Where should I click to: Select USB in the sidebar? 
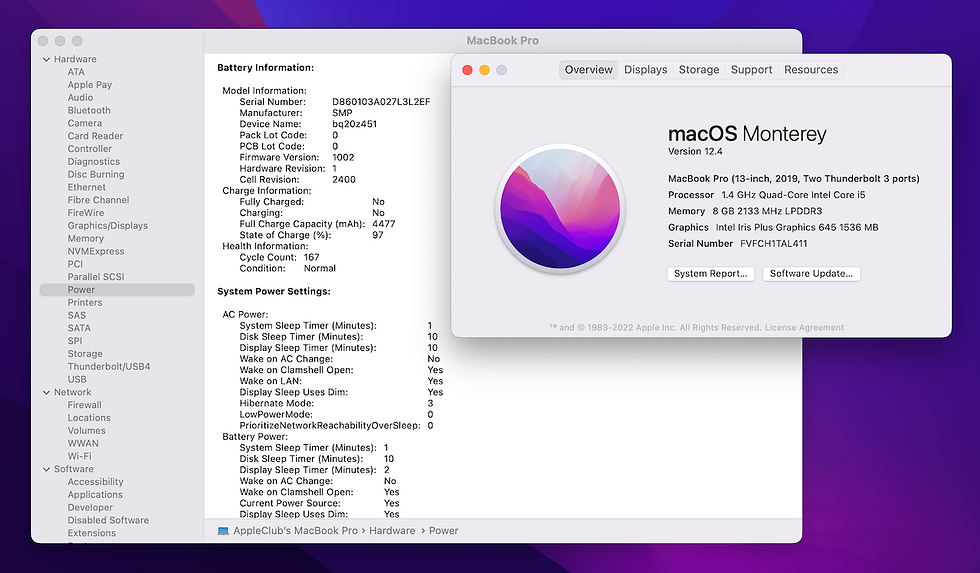point(77,379)
